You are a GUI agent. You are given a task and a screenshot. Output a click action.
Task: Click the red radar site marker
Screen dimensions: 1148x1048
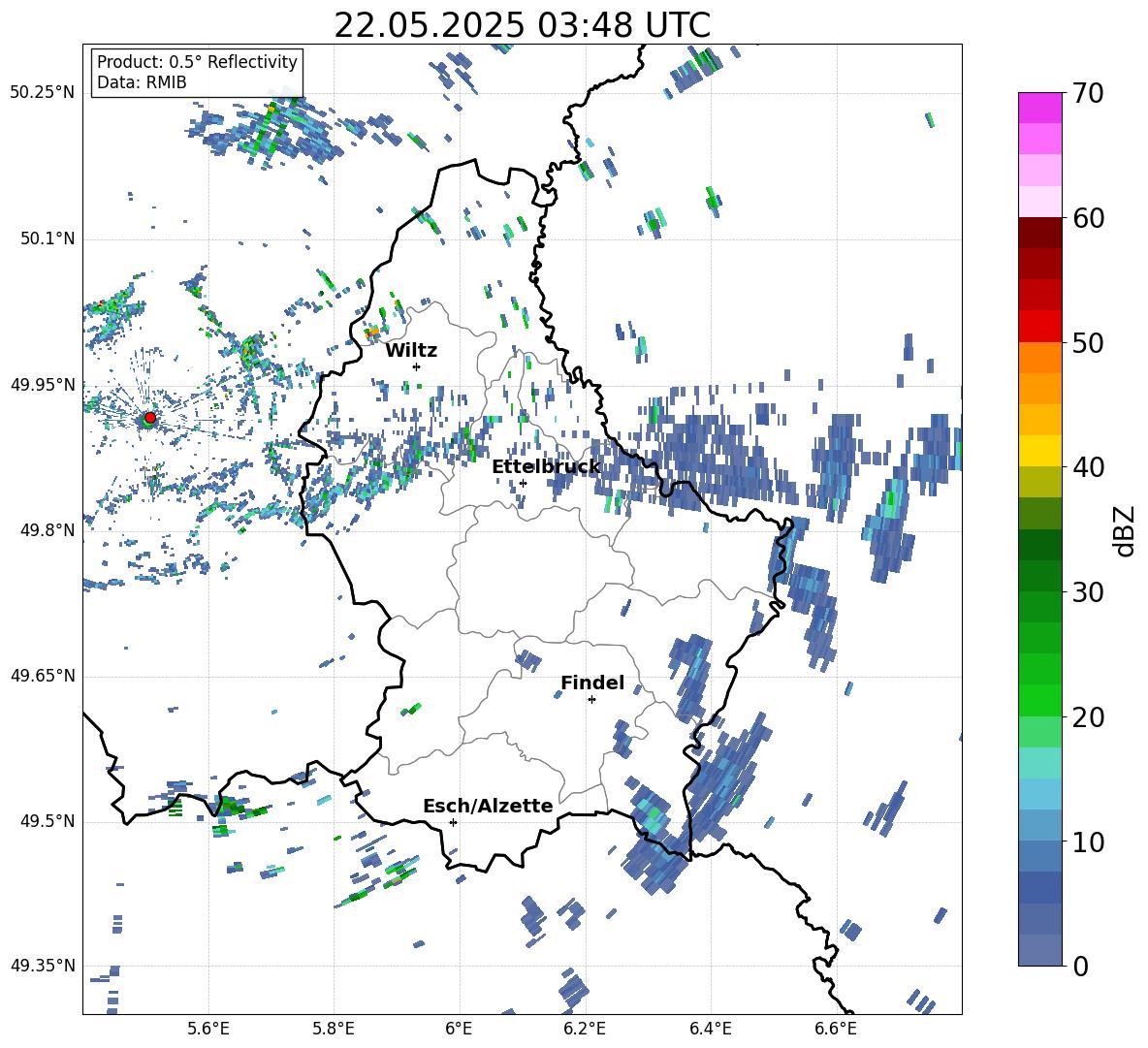(150, 418)
